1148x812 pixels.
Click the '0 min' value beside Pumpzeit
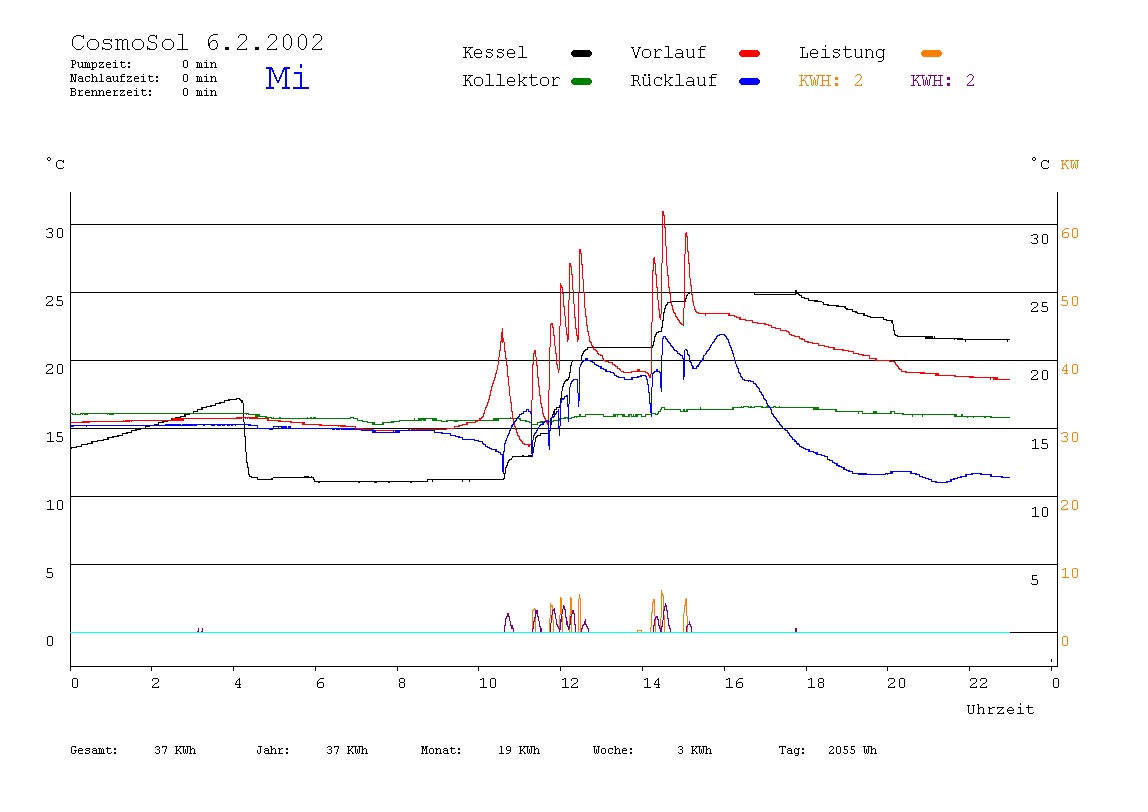(x=200, y=64)
